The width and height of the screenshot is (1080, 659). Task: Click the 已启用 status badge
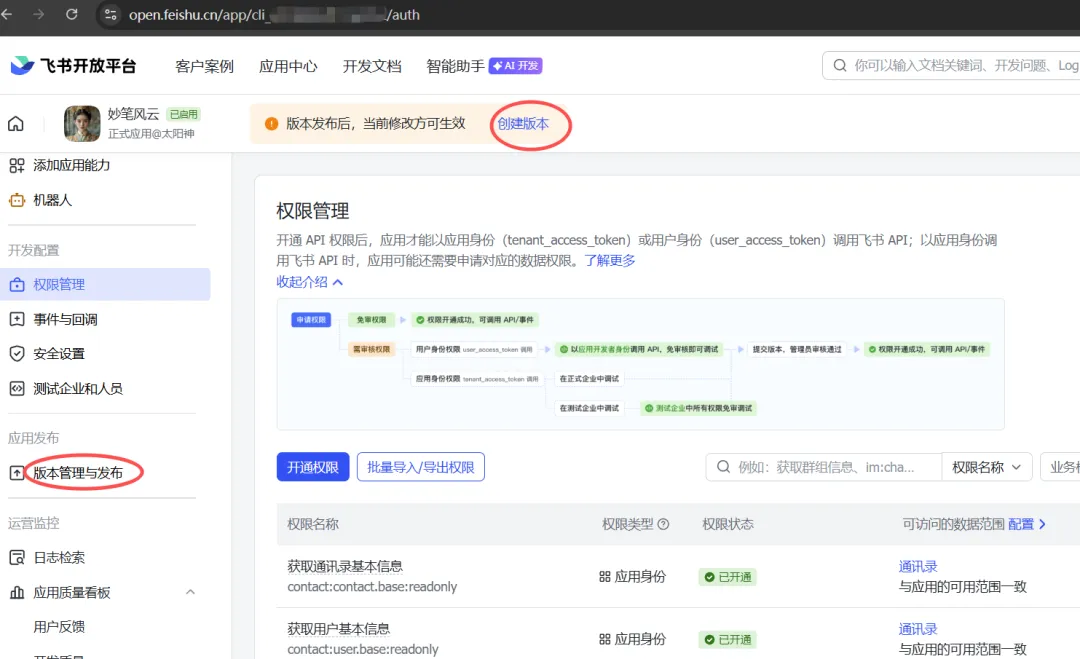tap(183, 114)
